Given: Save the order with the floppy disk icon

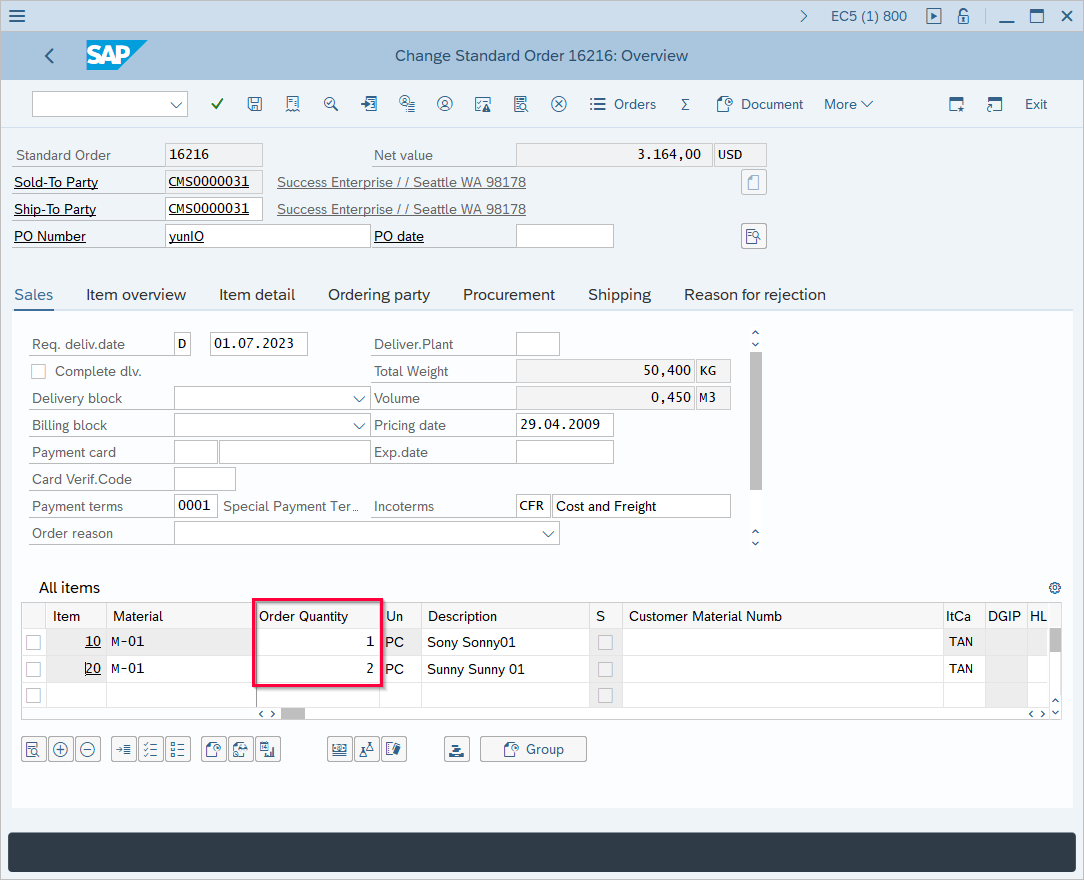Looking at the screenshot, I should (254, 104).
